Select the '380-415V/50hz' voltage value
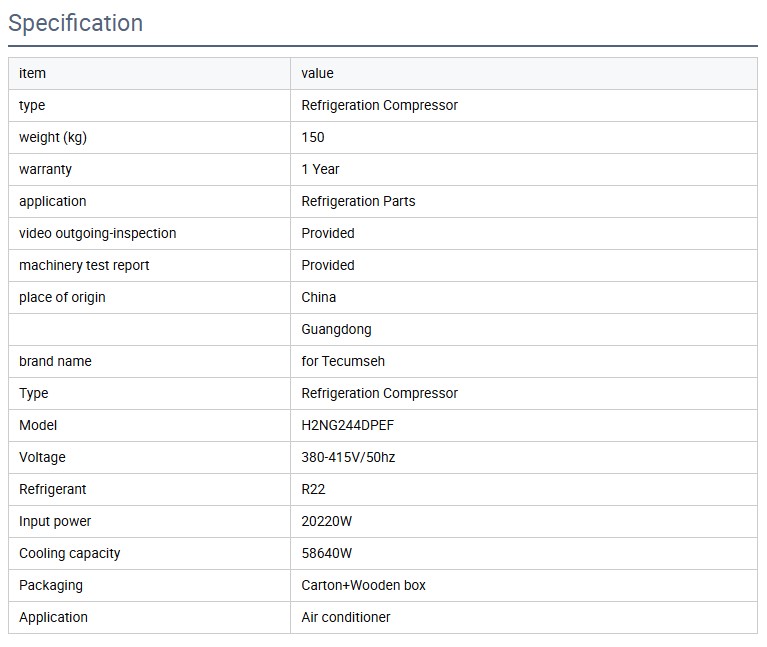 point(348,457)
